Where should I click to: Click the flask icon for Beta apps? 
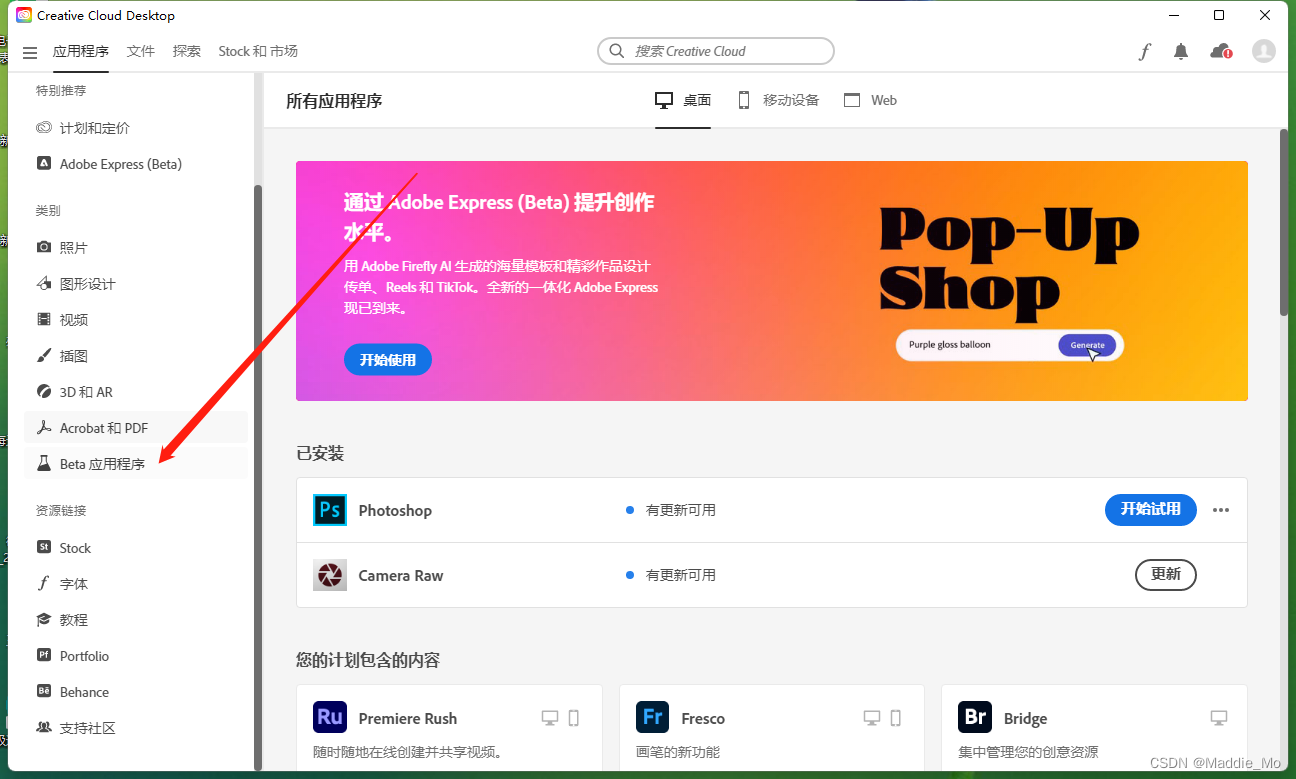pyautogui.click(x=44, y=463)
